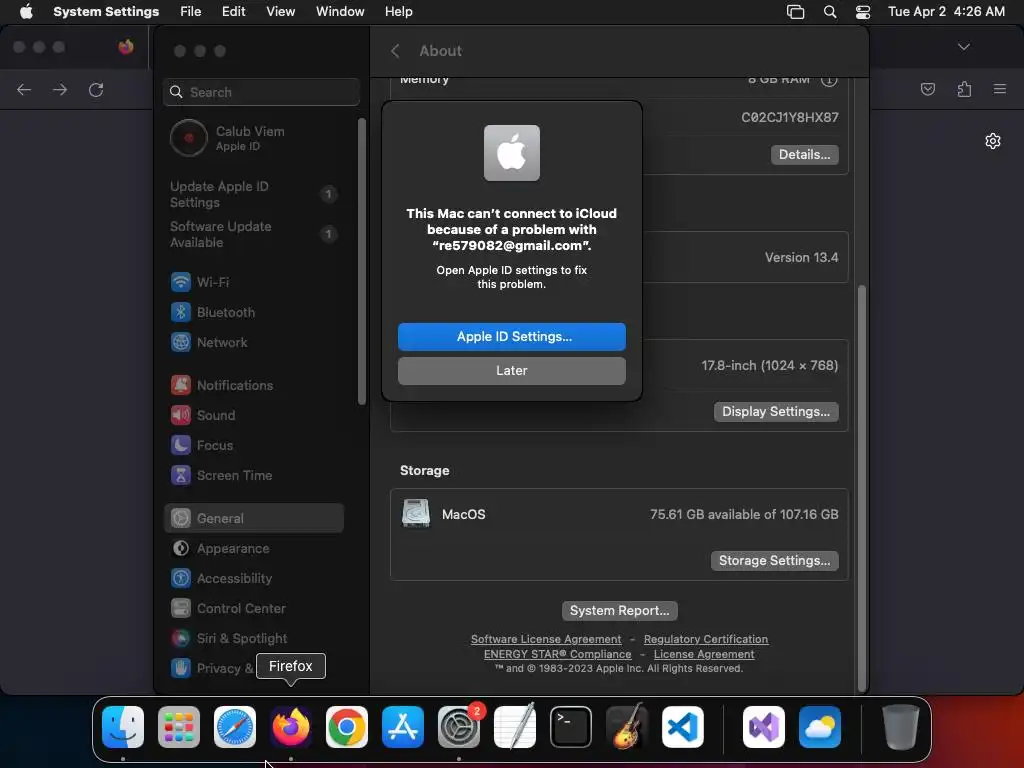The width and height of the screenshot is (1024, 768).
Task: Click the memory info icon
Action: (x=829, y=81)
